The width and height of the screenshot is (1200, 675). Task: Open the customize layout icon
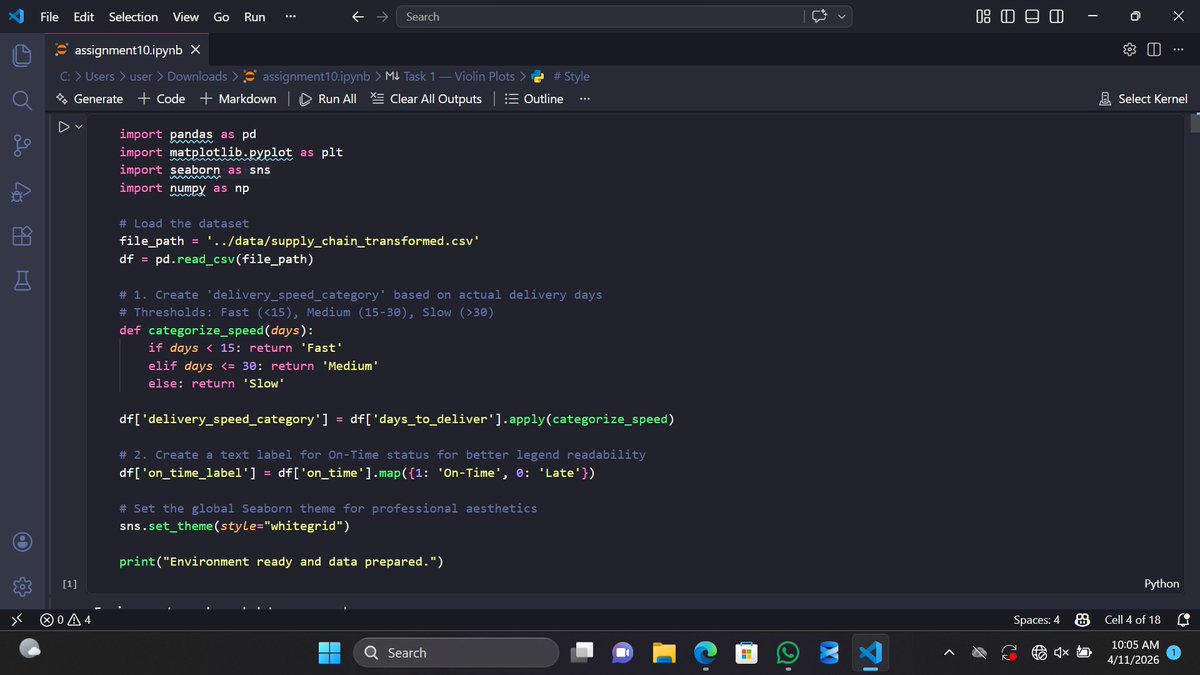[x=982, y=16]
